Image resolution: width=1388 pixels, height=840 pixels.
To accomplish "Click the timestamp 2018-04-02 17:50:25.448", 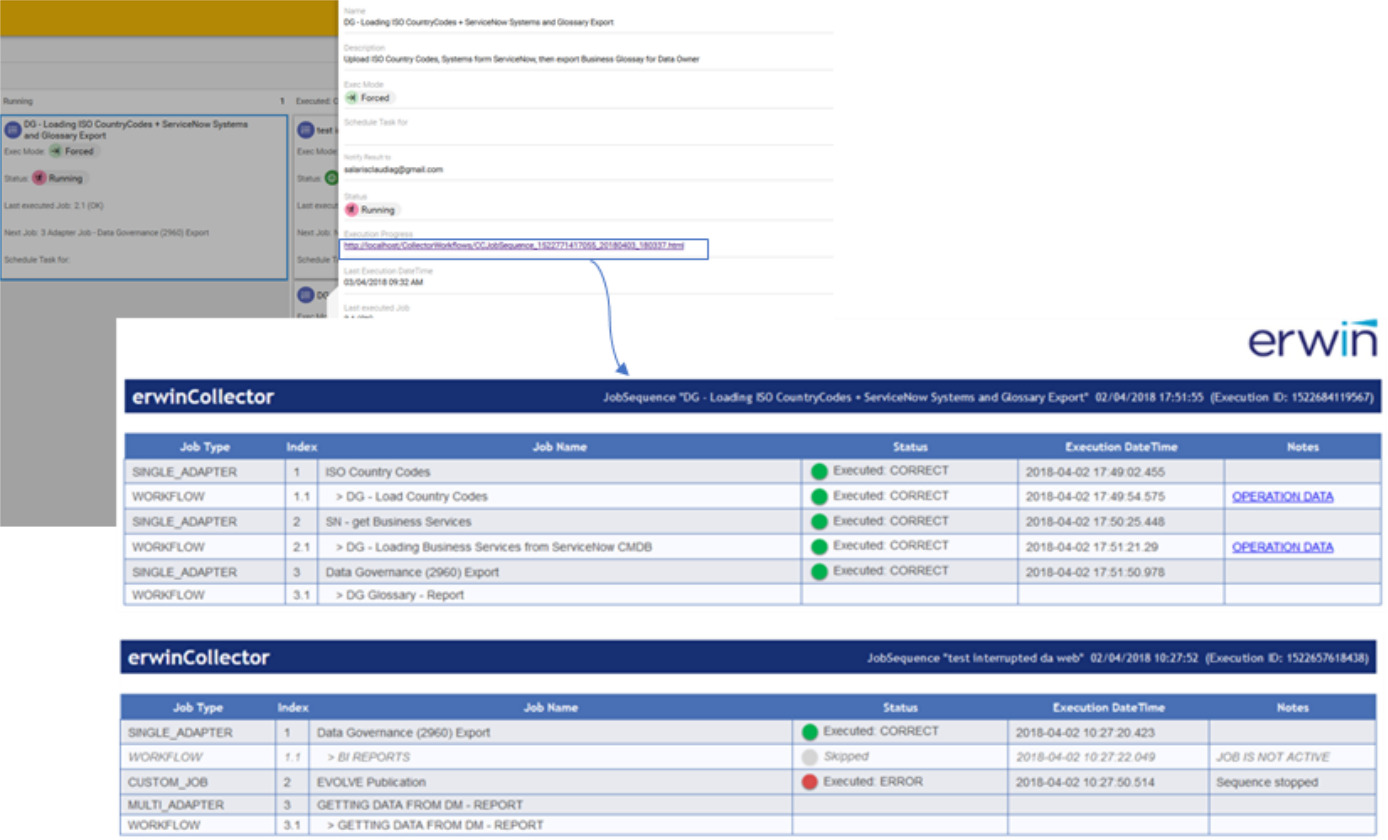I will click(1094, 522).
